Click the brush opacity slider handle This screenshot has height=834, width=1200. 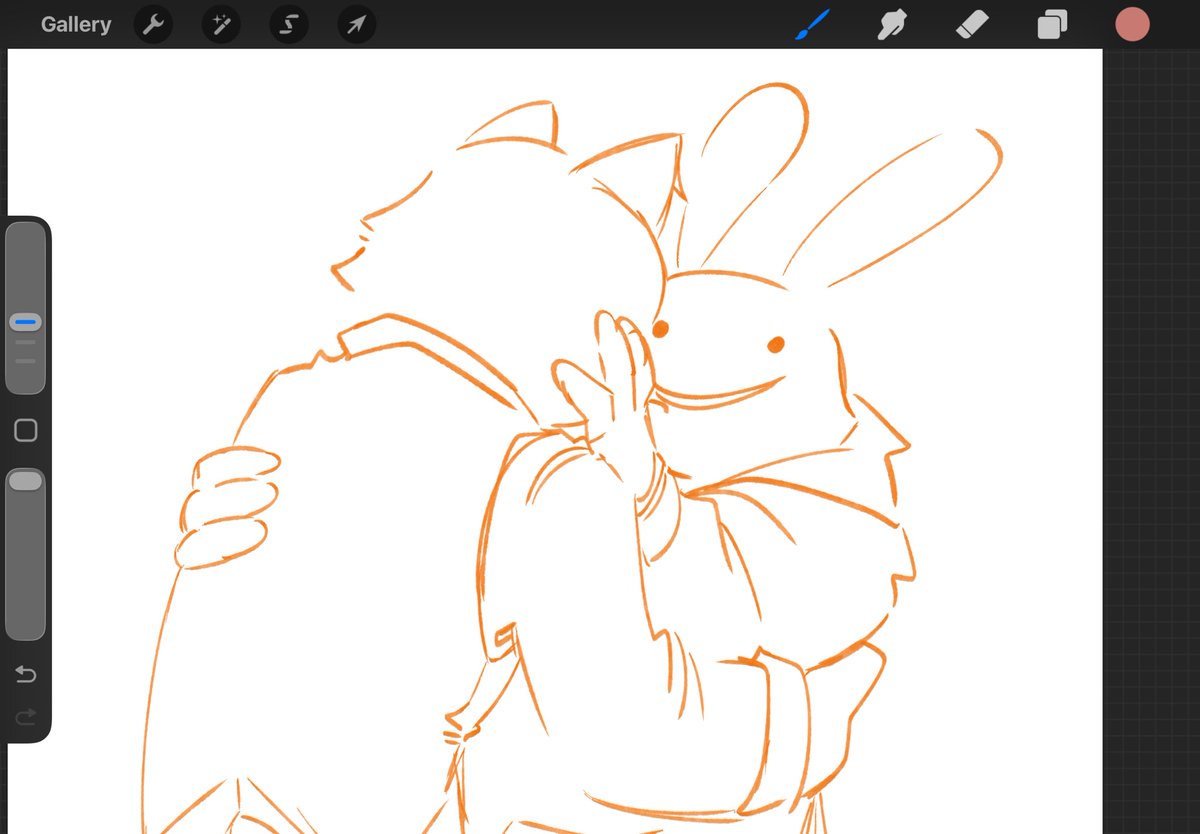click(25, 481)
